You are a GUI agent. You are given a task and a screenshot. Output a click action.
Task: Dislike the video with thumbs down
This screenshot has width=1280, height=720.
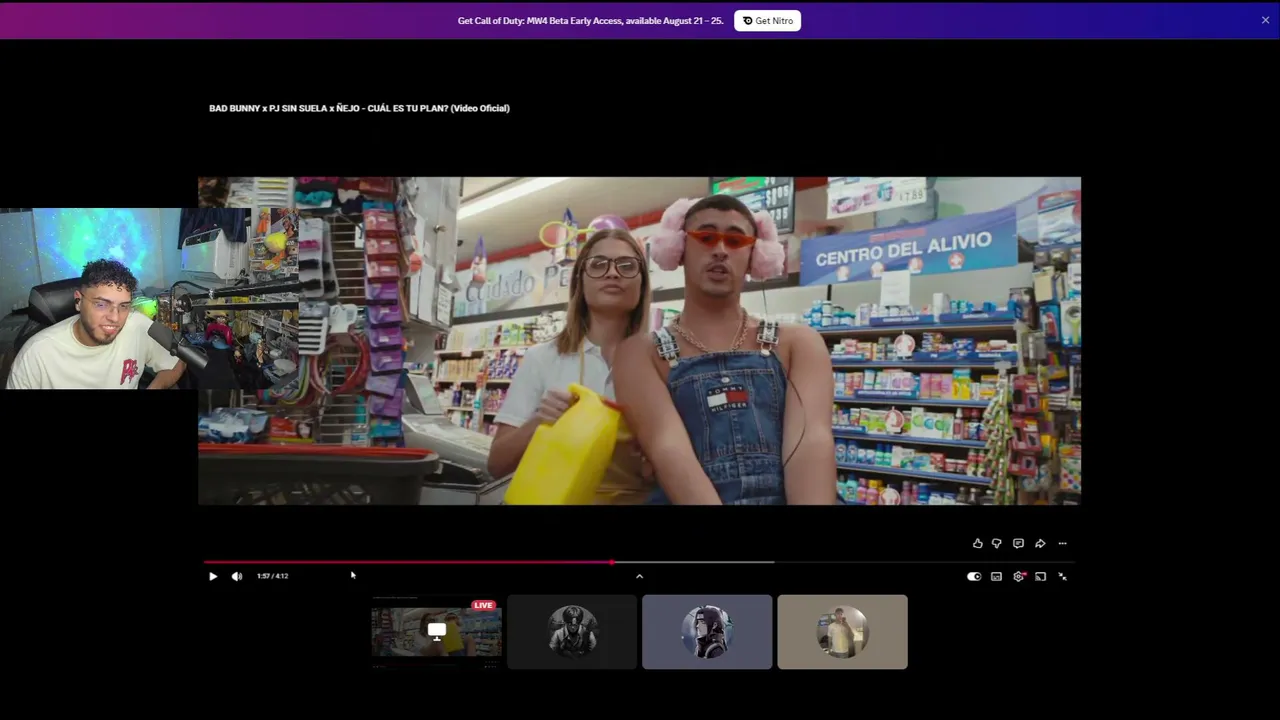996,543
